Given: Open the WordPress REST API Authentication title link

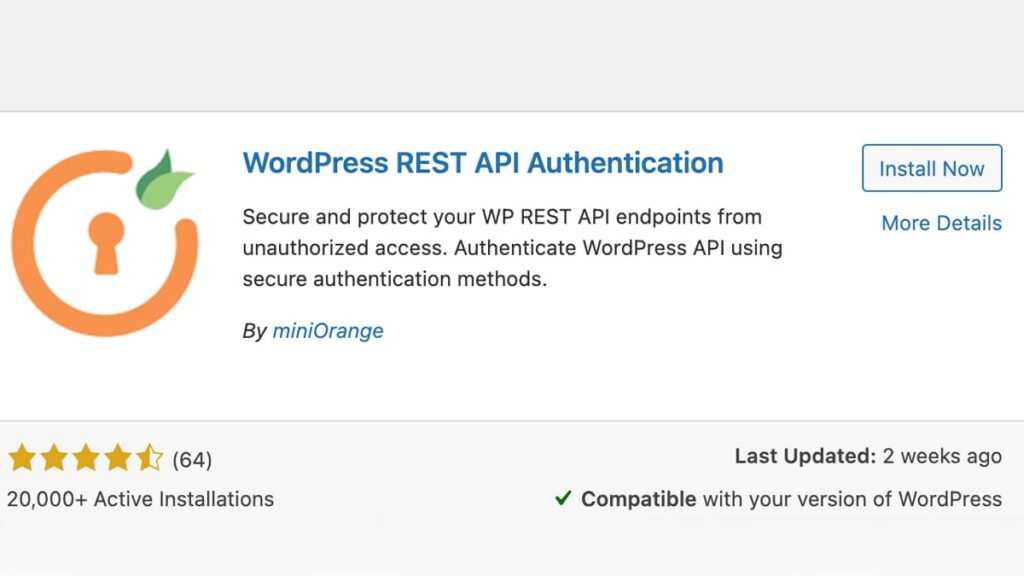Looking at the screenshot, I should [483, 163].
